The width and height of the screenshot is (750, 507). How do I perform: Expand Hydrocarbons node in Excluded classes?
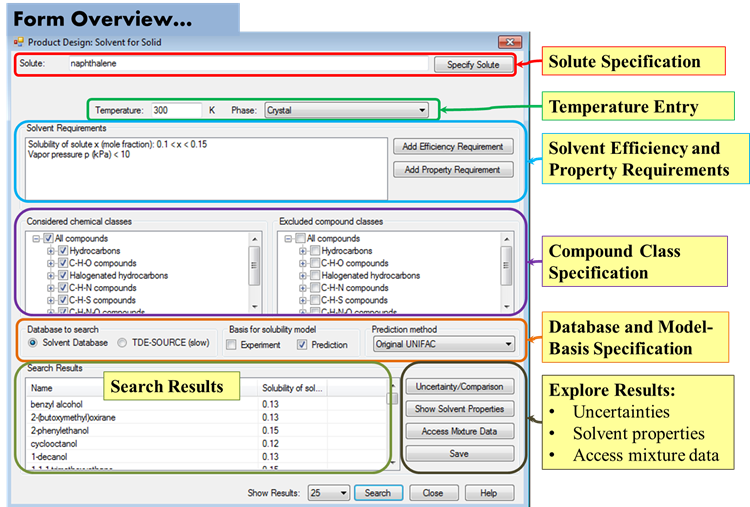(302, 251)
